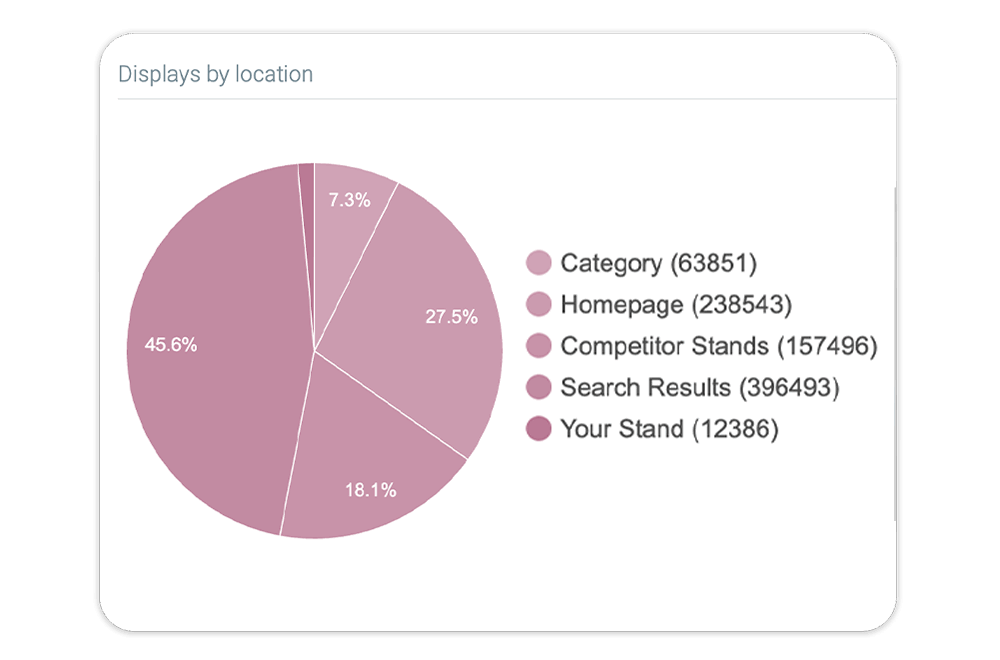Click the Competitor Stands slice above its percentage

370,430
